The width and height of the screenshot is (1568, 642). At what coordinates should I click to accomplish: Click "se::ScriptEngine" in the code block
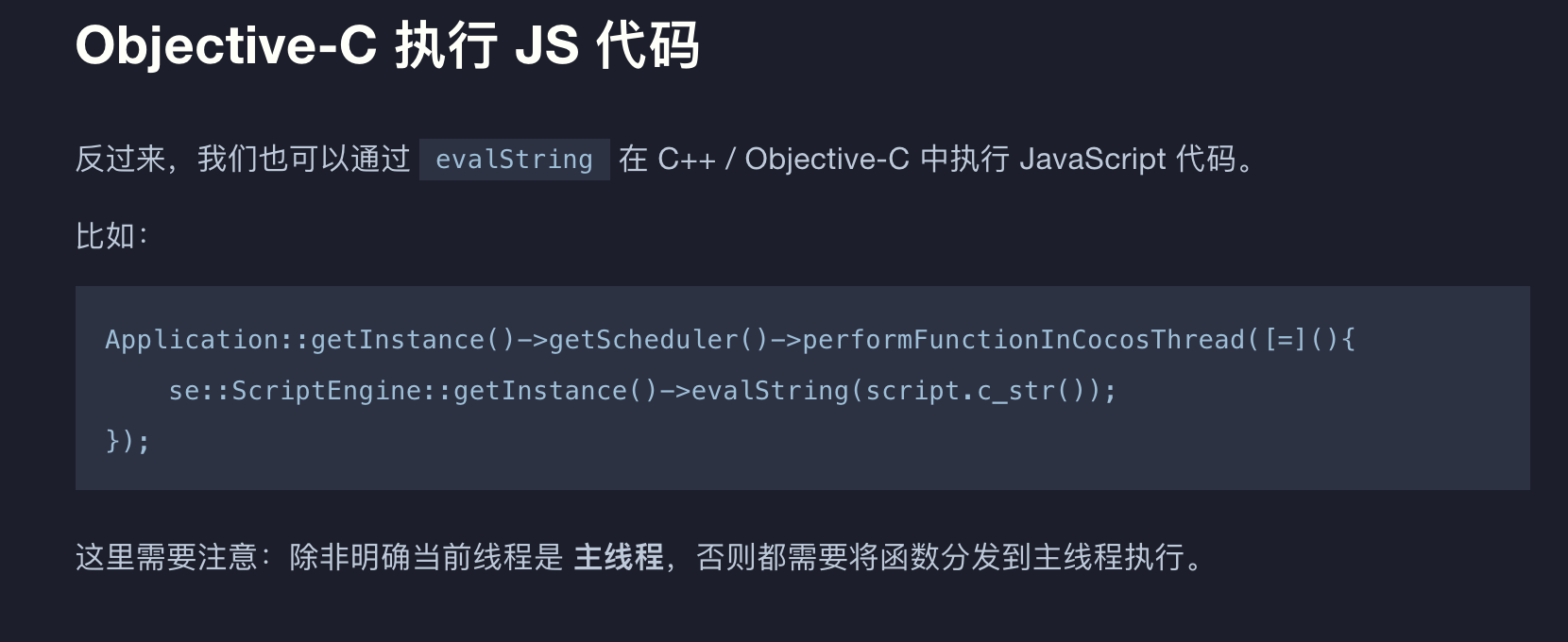coord(295,391)
